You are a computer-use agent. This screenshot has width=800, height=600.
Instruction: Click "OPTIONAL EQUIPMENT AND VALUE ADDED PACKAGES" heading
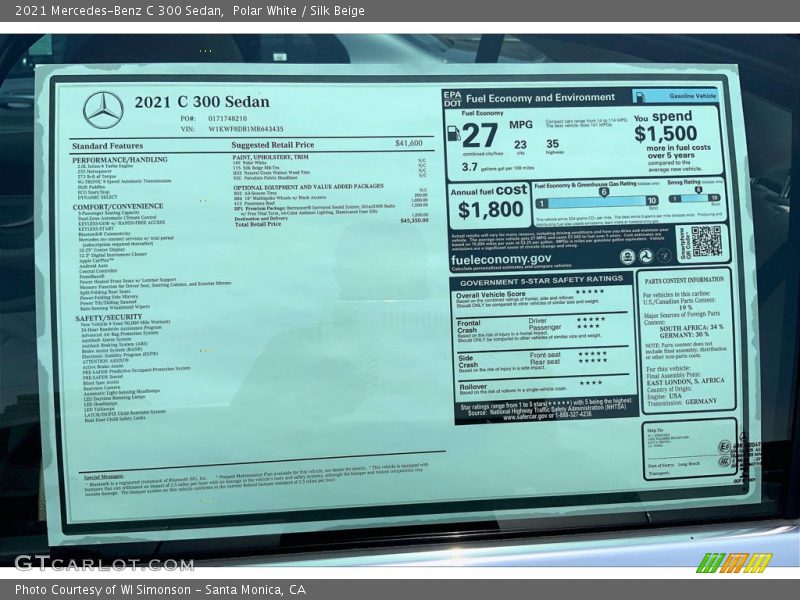tap(308, 187)
